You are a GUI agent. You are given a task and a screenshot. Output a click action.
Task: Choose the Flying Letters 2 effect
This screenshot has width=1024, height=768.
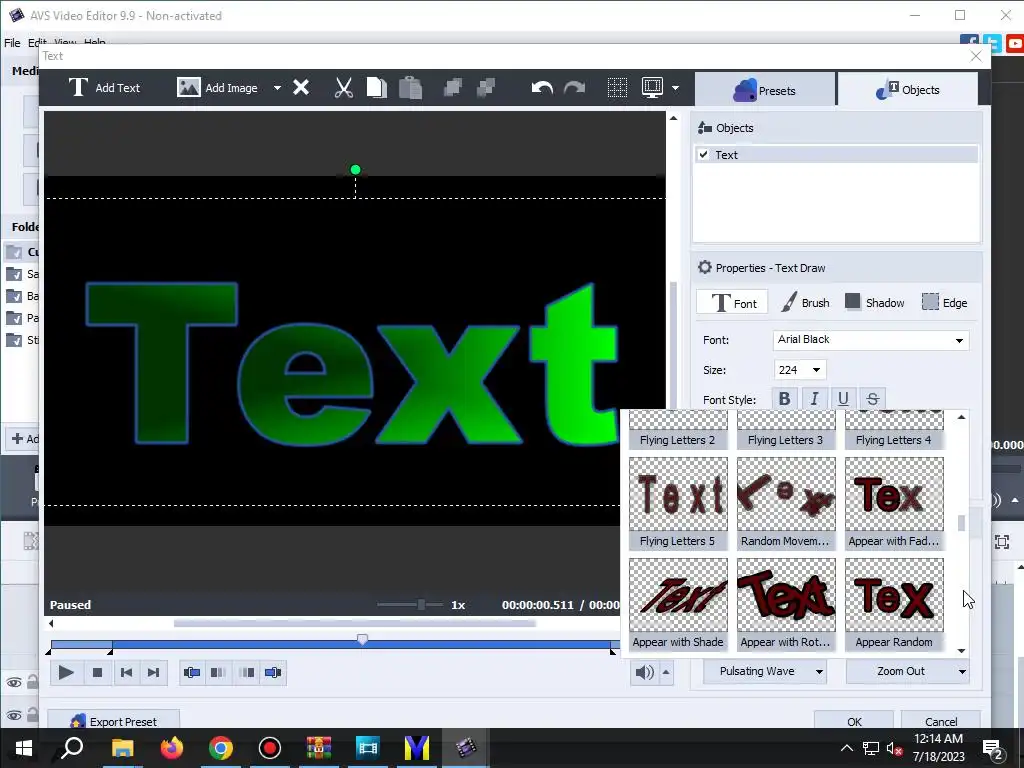678,430
